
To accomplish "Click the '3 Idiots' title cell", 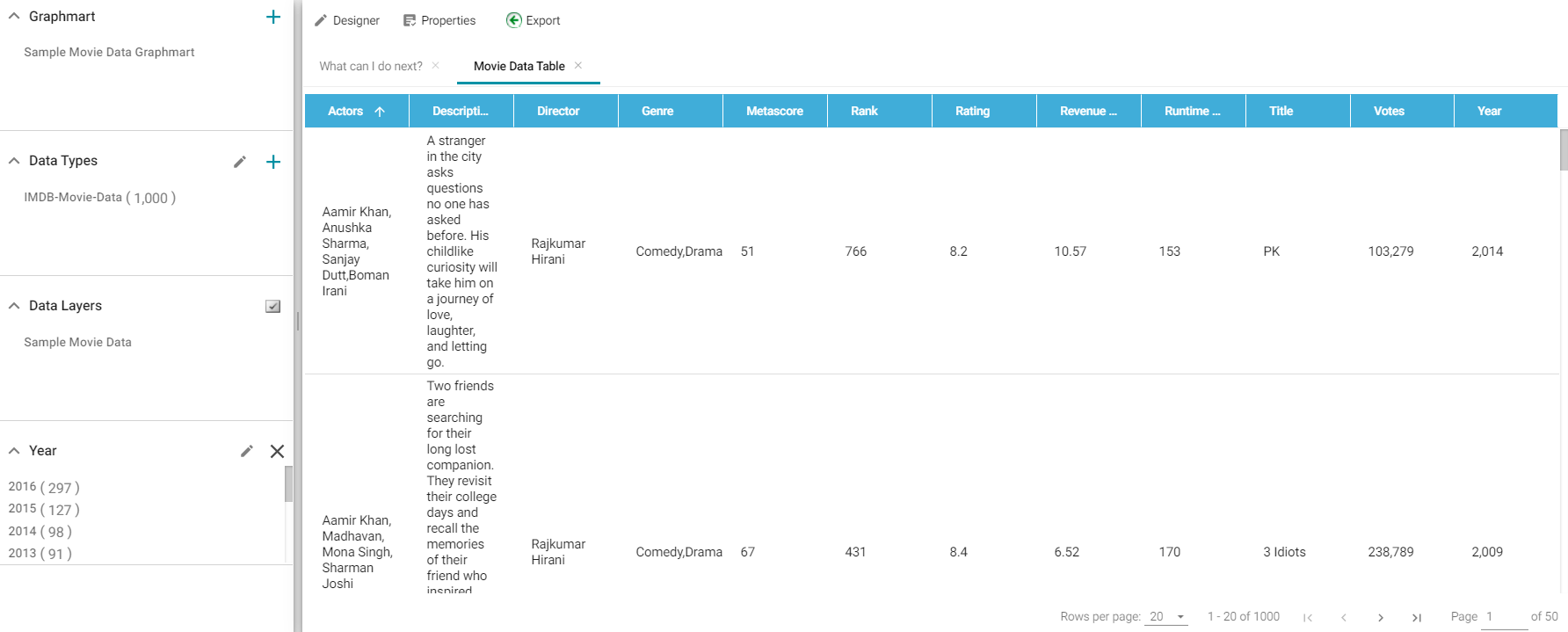I will (x=1284, y=552).
